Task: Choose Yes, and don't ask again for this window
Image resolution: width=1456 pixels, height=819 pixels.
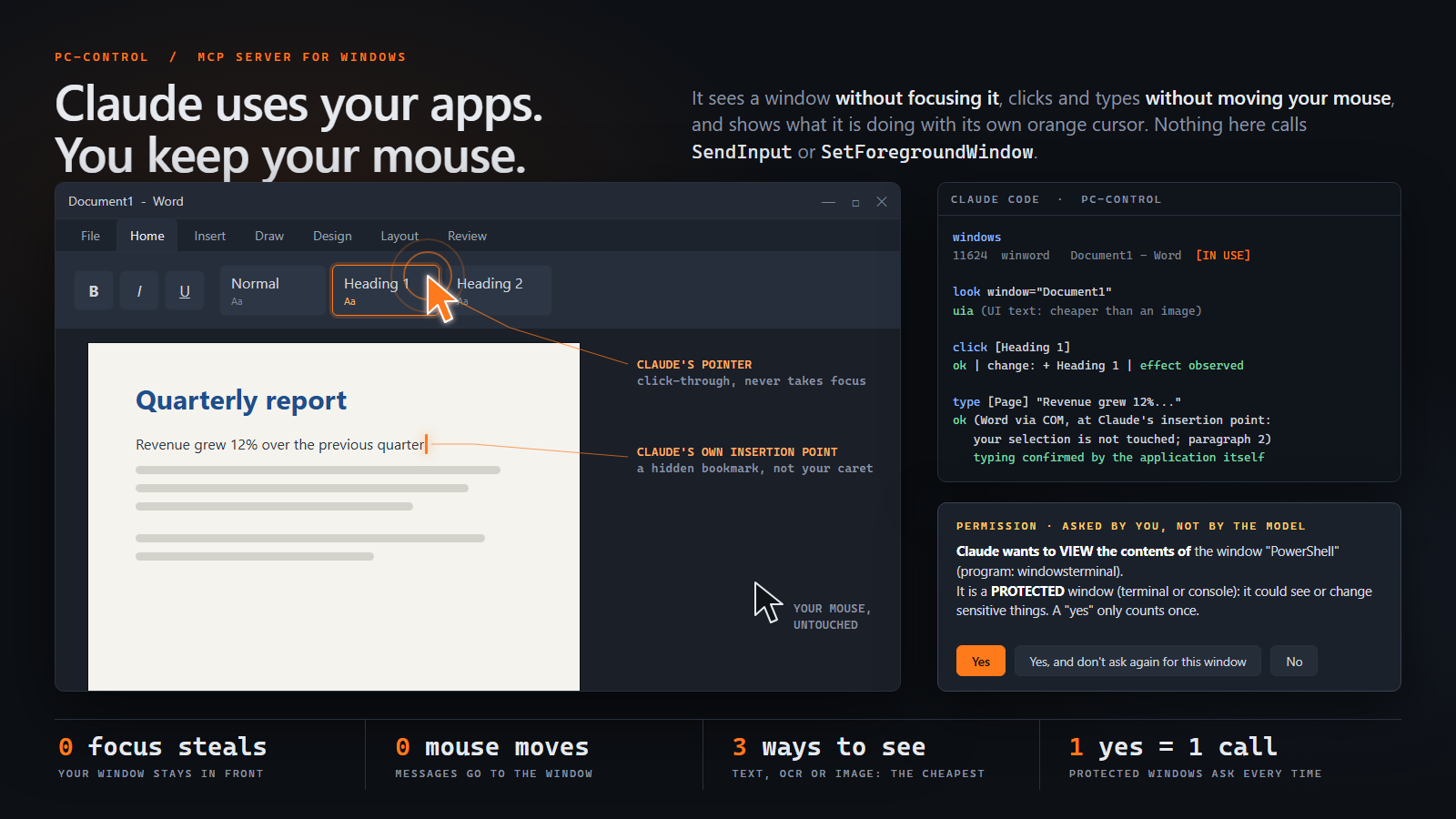Action: pyautogui.click(x=1137, y=661)
